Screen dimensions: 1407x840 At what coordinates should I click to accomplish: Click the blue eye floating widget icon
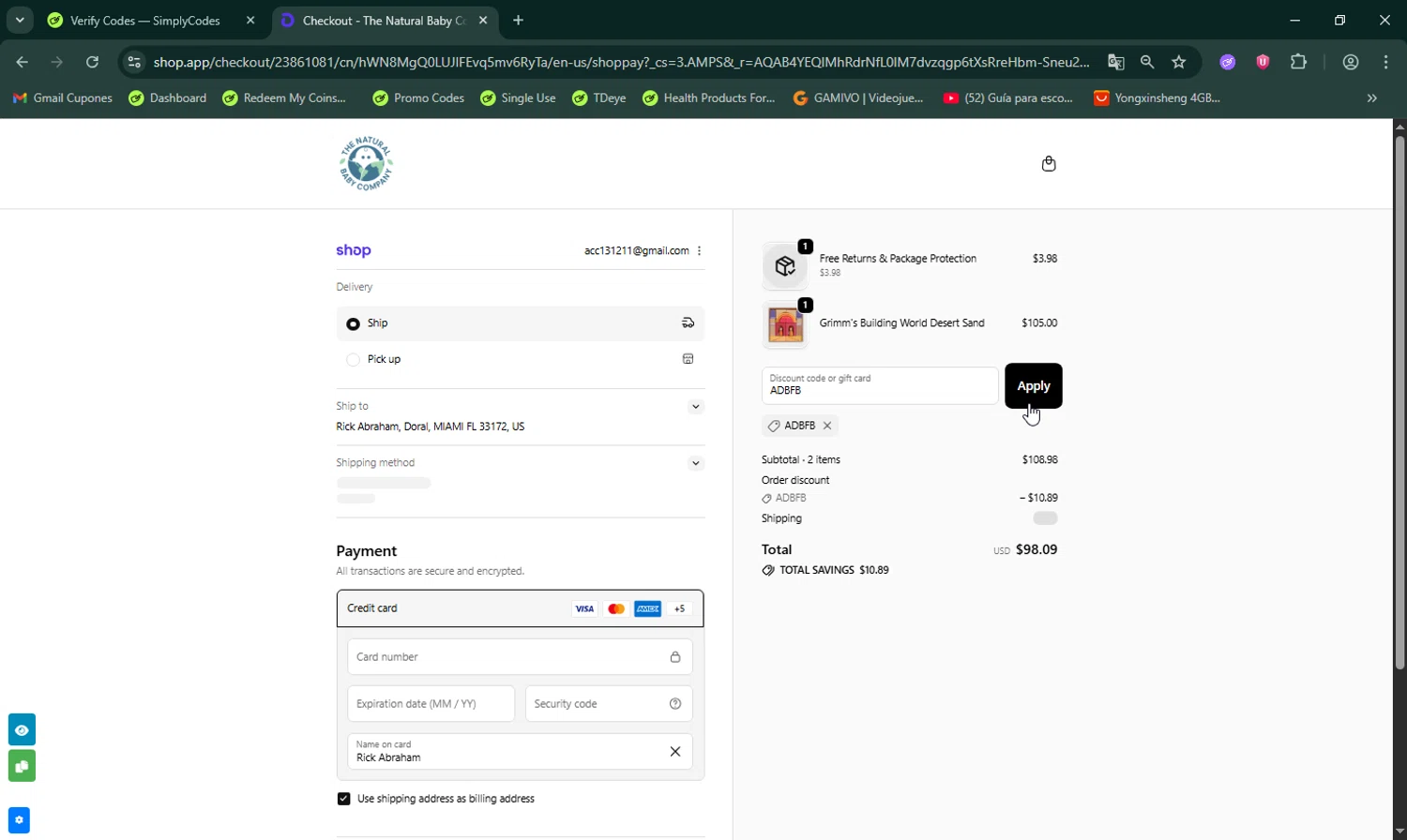tap(22, 729)
